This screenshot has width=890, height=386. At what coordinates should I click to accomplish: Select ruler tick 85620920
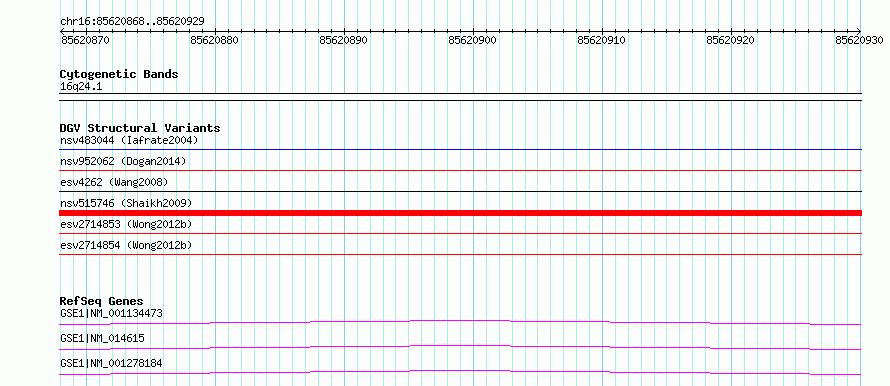(730, 41)
